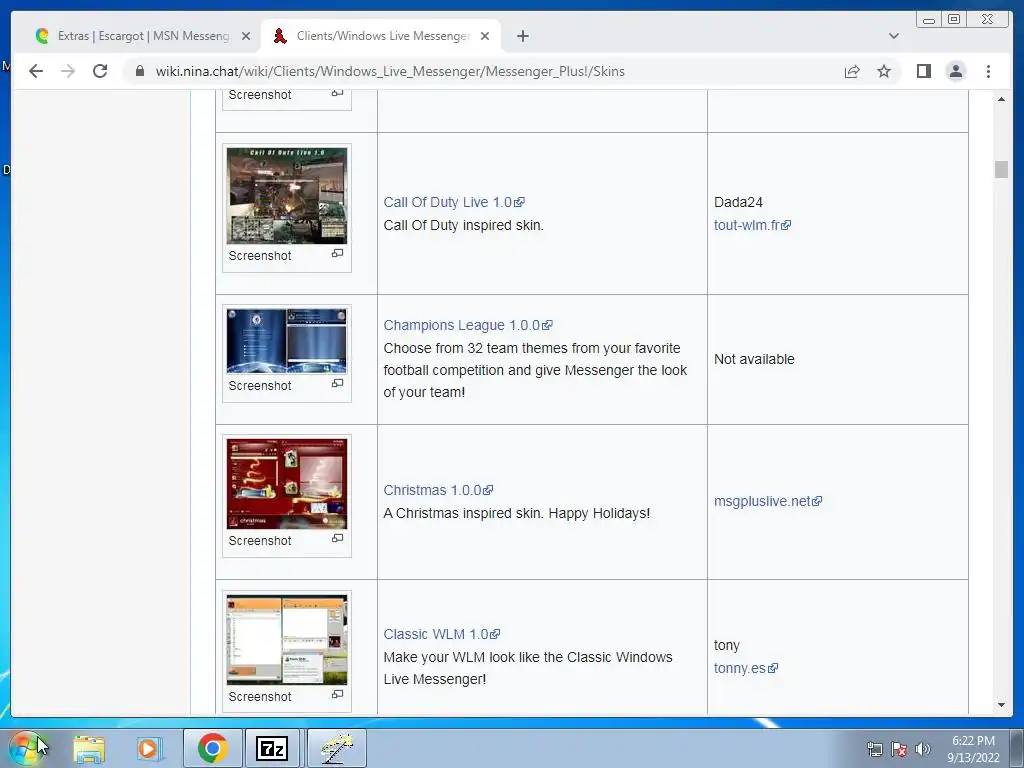
Task: Open the Windows Start menu
Action: click(26, 748)
